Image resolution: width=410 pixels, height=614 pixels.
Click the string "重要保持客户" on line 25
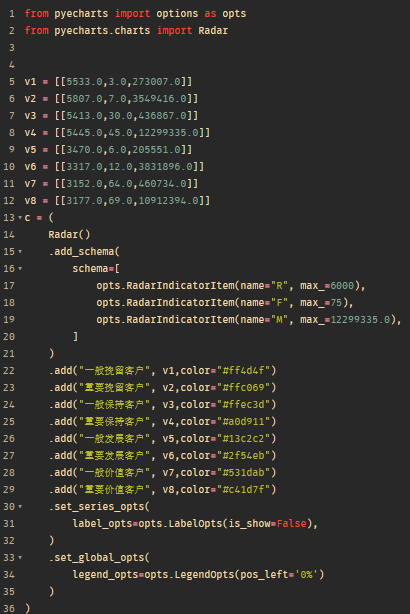114,422
